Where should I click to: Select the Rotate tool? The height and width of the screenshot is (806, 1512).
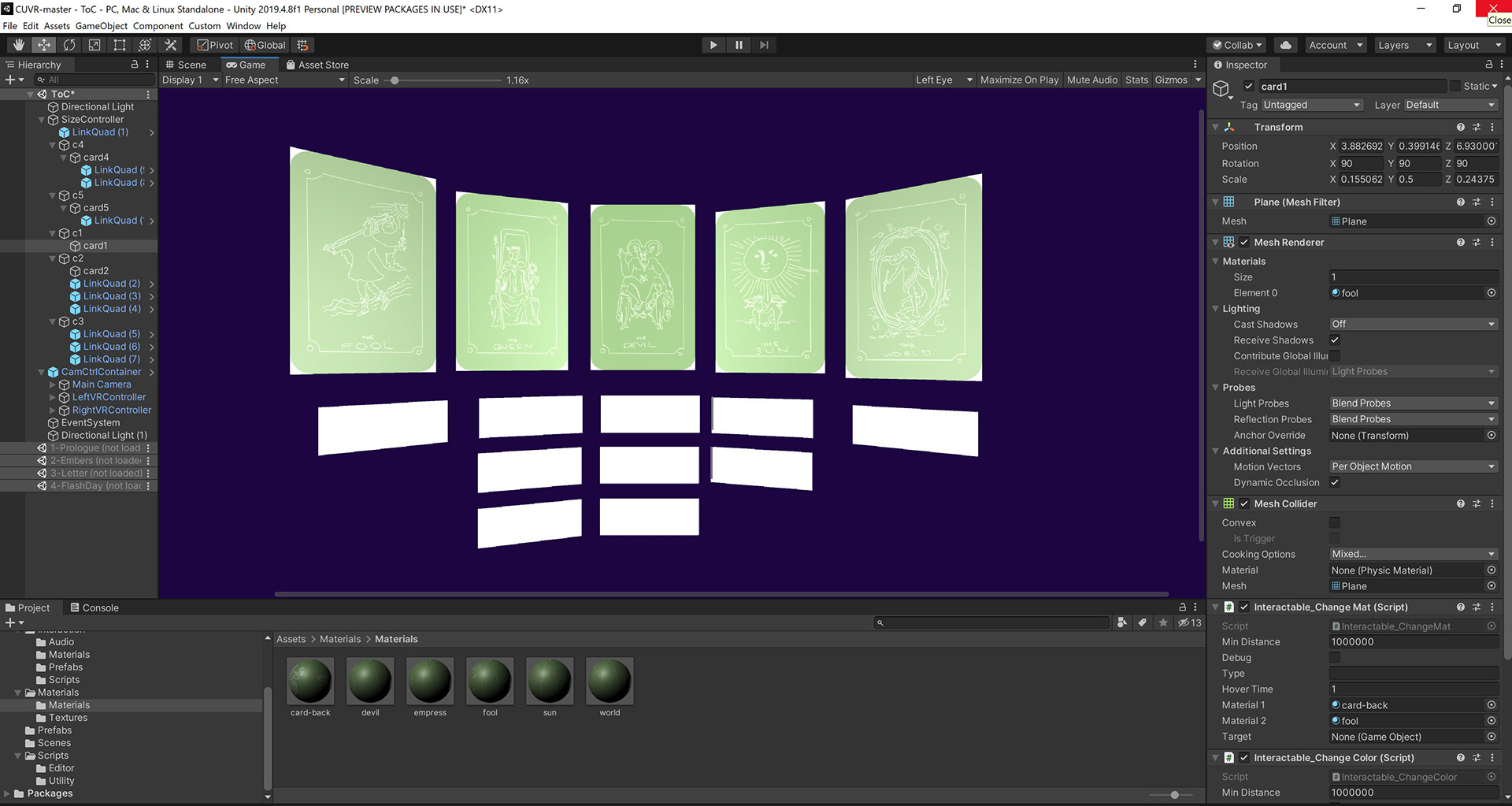(x=69, y=45)
